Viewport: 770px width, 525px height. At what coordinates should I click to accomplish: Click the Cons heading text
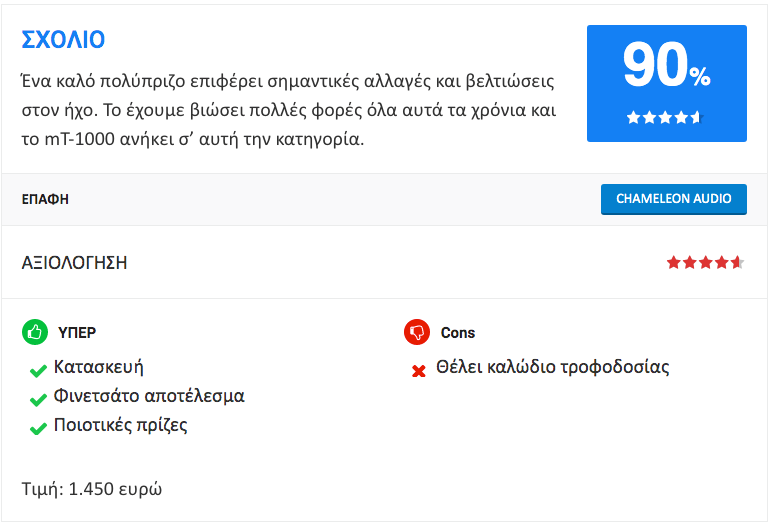pyautogui.click(x=458, y=332)
